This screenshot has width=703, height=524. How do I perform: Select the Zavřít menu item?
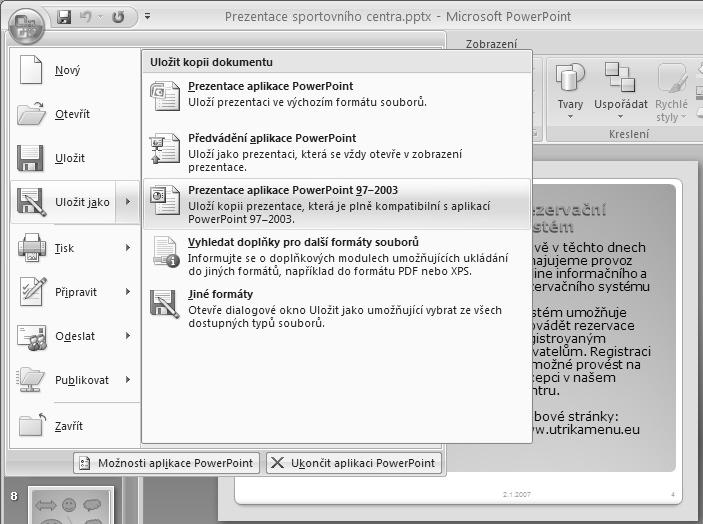pos(75,426)
